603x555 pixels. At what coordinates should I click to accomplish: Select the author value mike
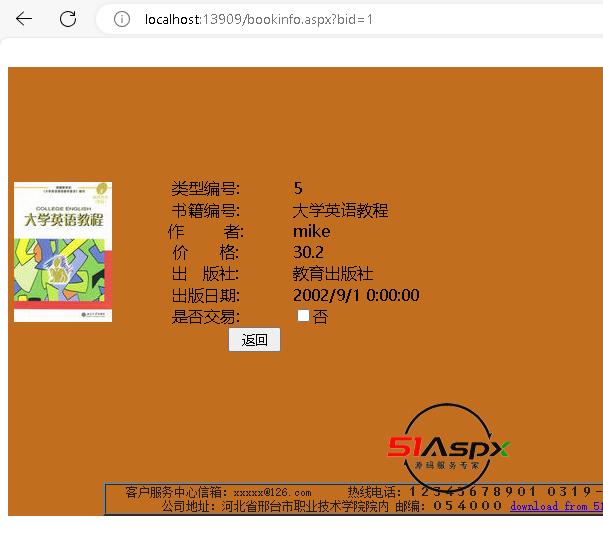(311, 231)
